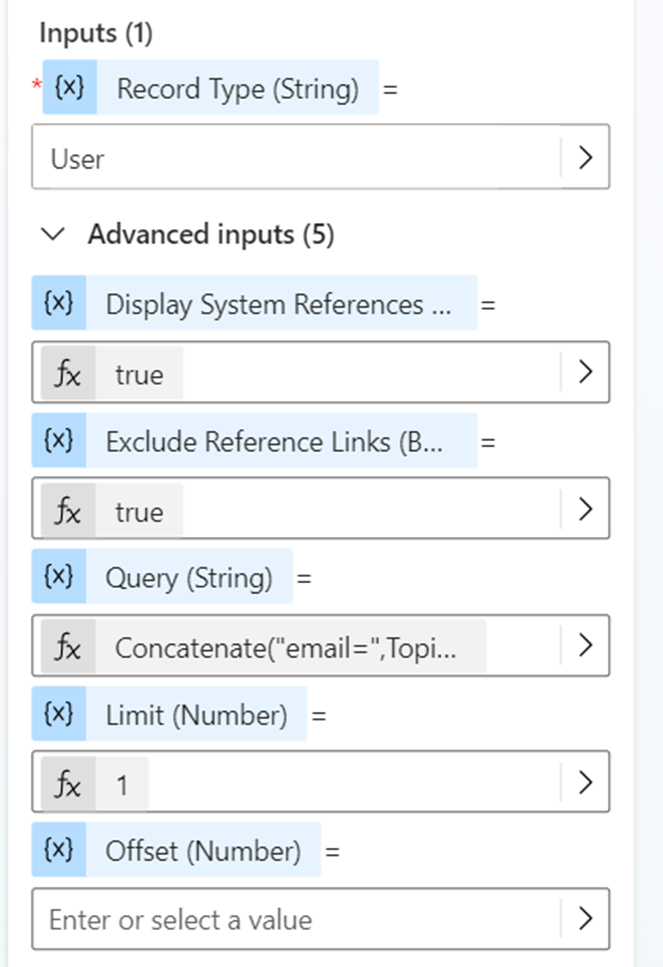
Task: Click the variable icon beside Record Type
Action: tap(68, 89)
